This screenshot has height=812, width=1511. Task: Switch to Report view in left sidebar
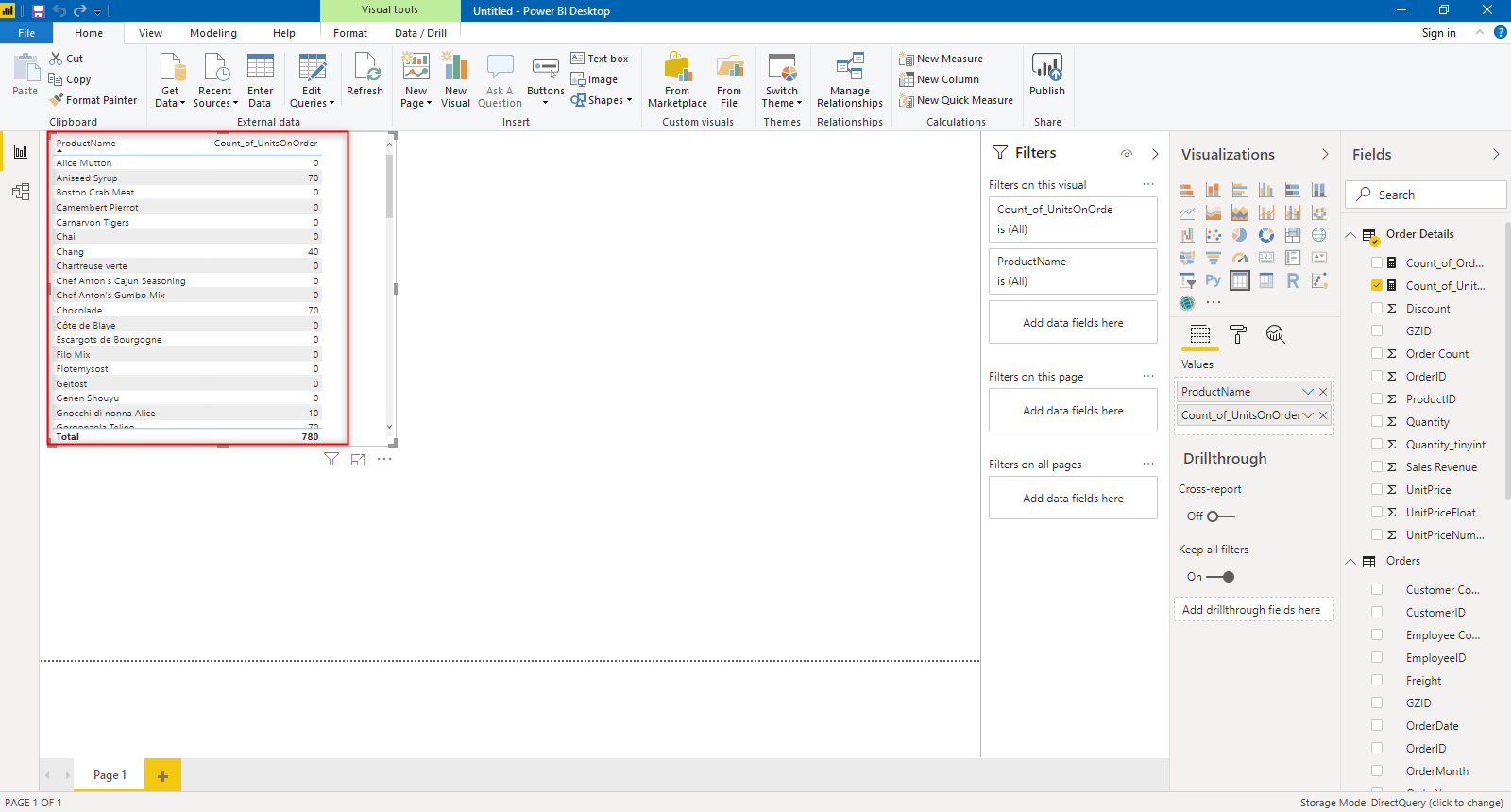click(x=20, y=152)
